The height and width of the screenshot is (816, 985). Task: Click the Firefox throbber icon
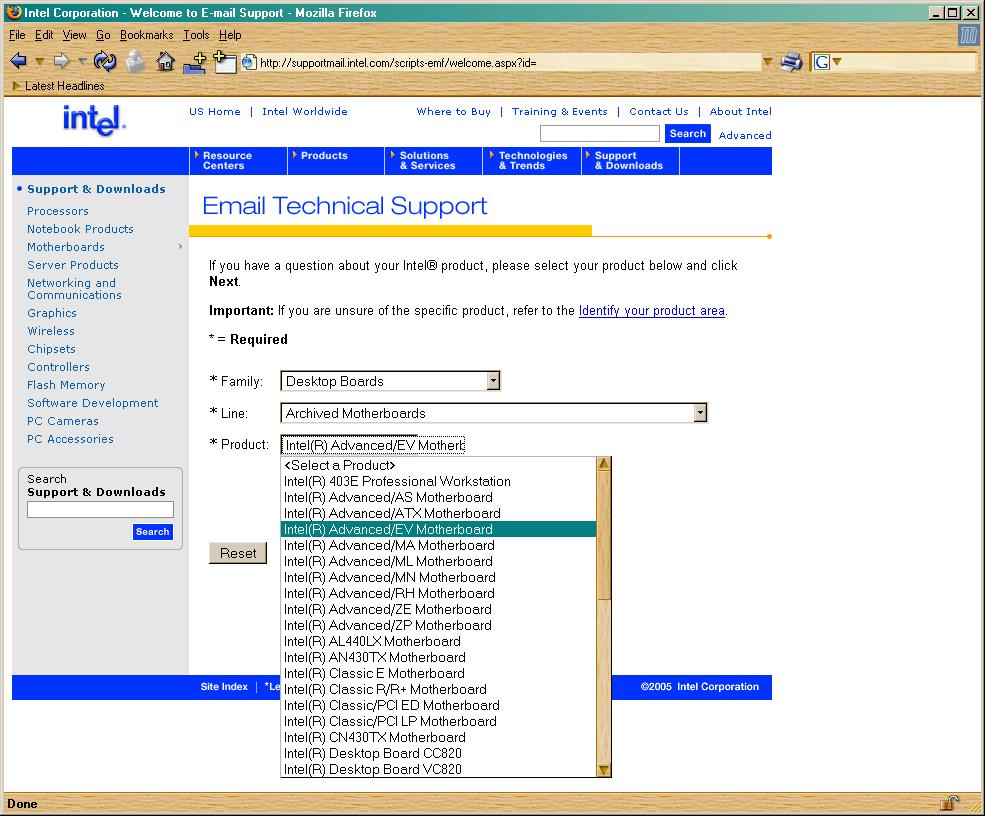(x=968, y=35)
